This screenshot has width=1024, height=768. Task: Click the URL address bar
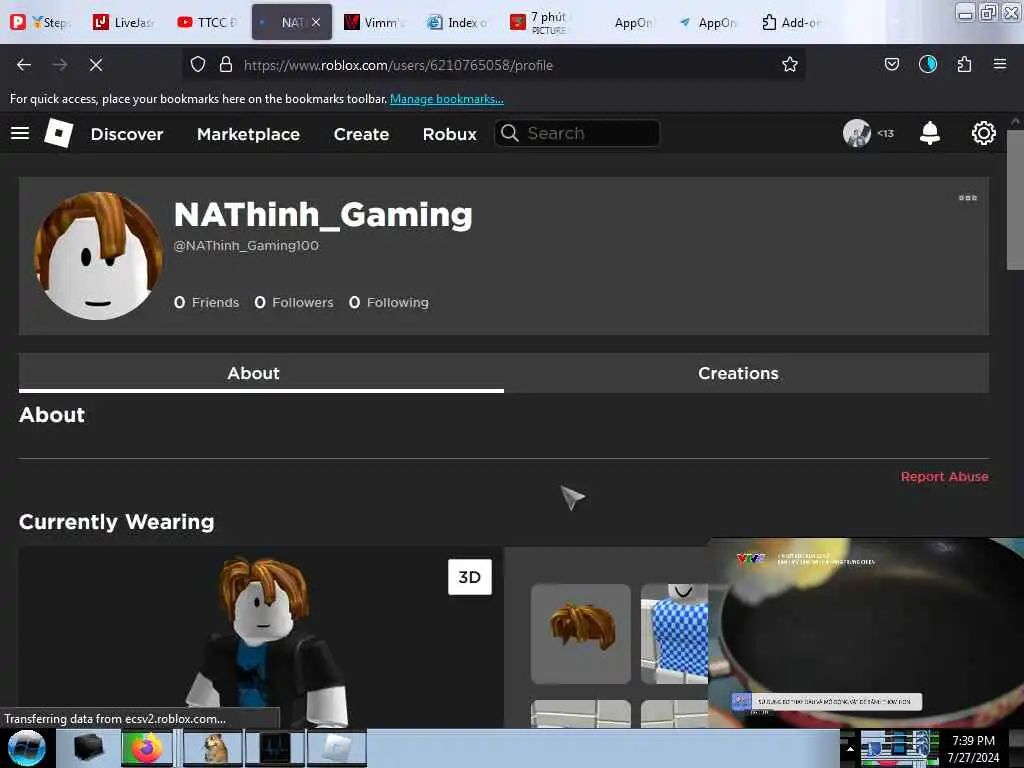coord(493,65)
